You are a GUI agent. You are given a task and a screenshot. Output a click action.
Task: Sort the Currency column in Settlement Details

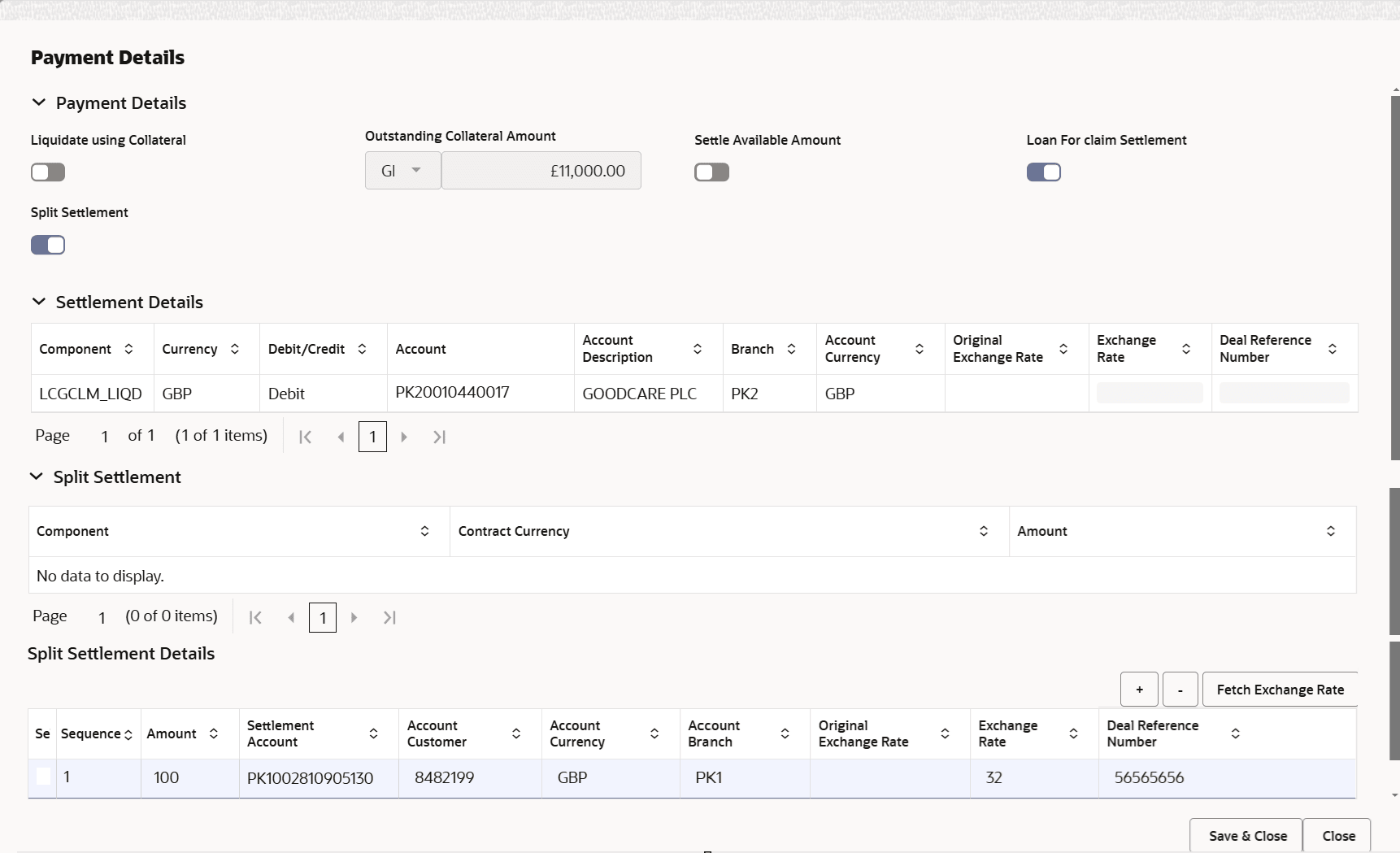point(235,349)
